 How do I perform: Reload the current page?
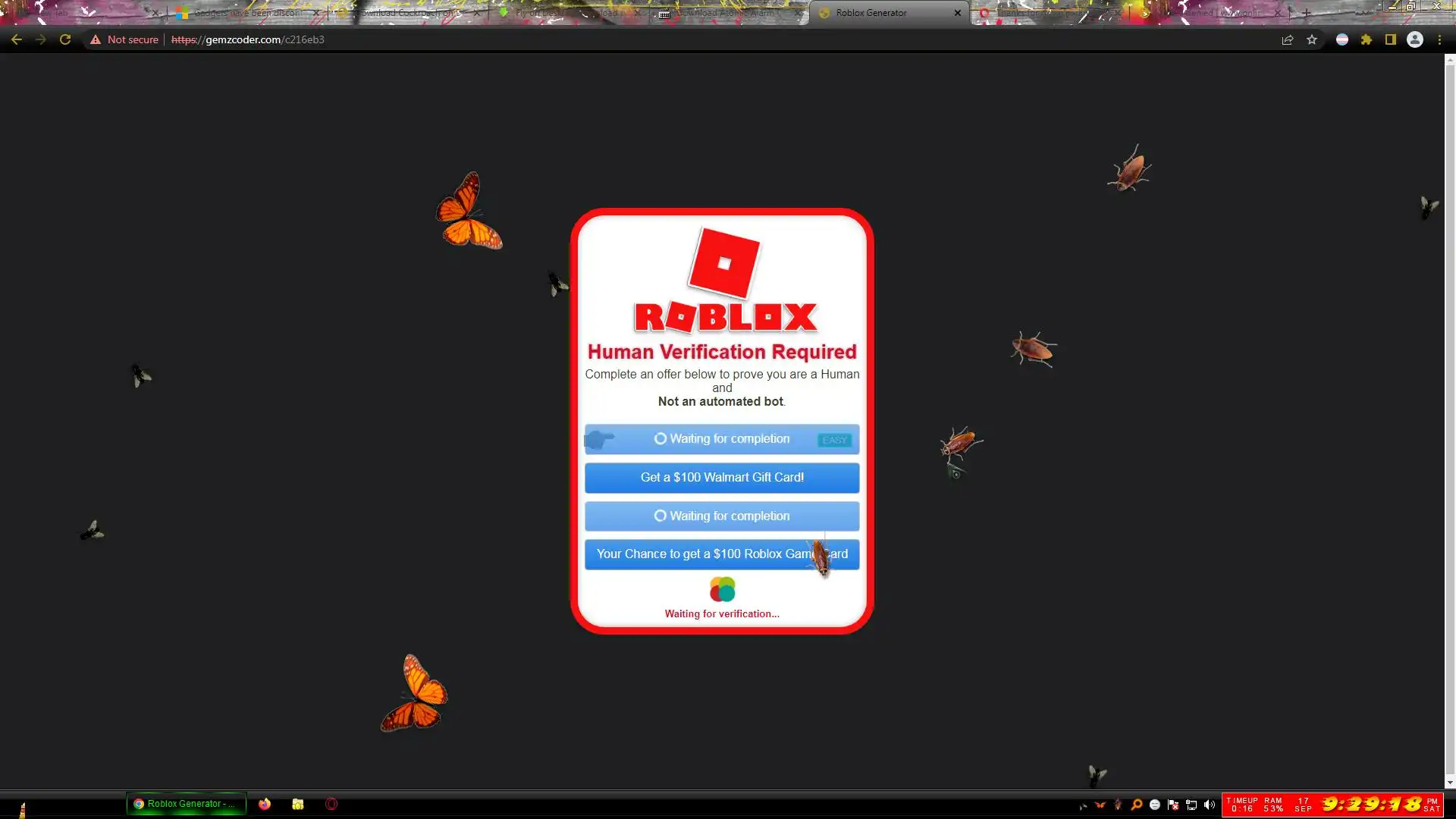tap(65, 39)
